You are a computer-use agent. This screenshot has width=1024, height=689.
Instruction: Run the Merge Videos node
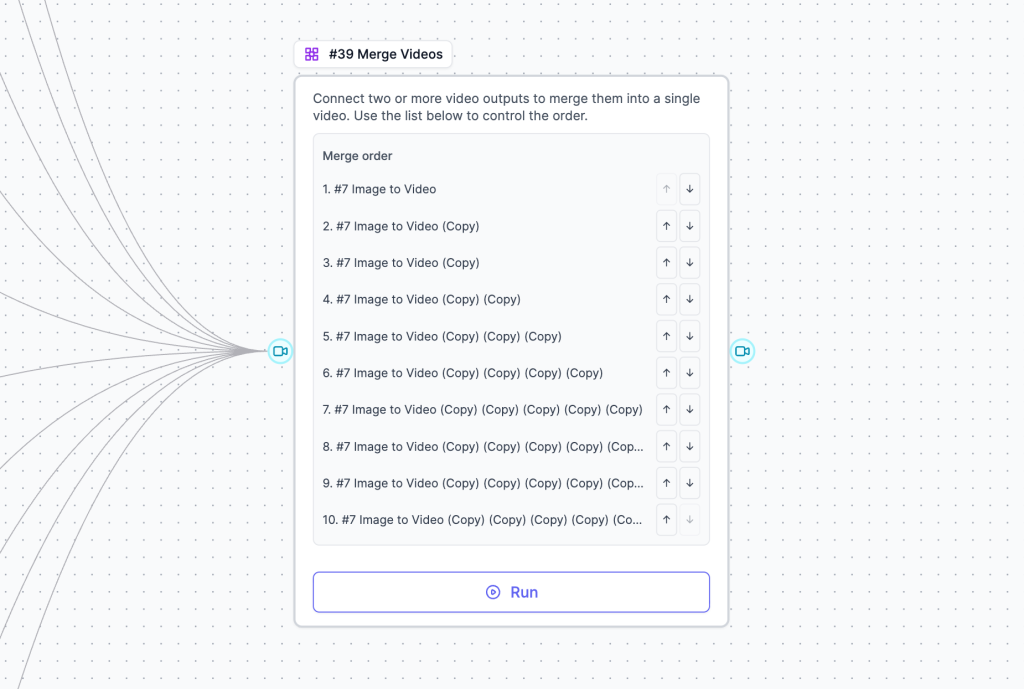(511, 592)
